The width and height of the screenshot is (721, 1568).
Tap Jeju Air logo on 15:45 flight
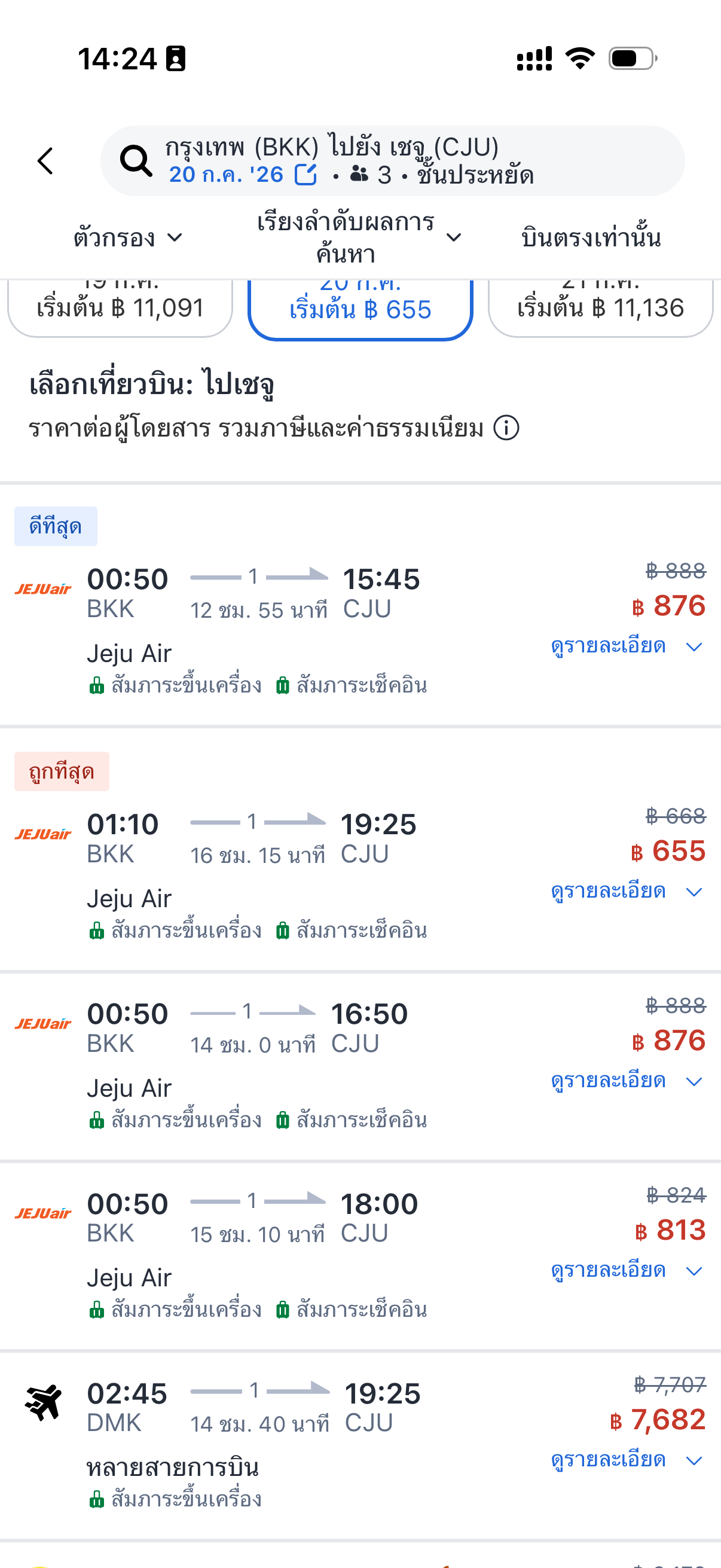tap(43, 589)
